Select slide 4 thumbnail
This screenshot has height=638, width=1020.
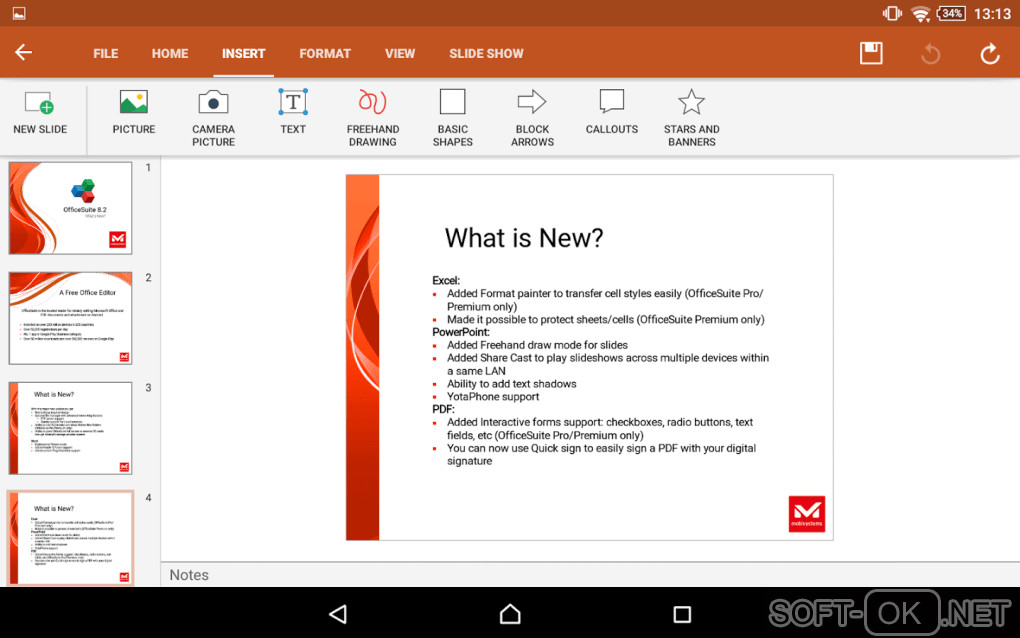(x=70, y=538)
